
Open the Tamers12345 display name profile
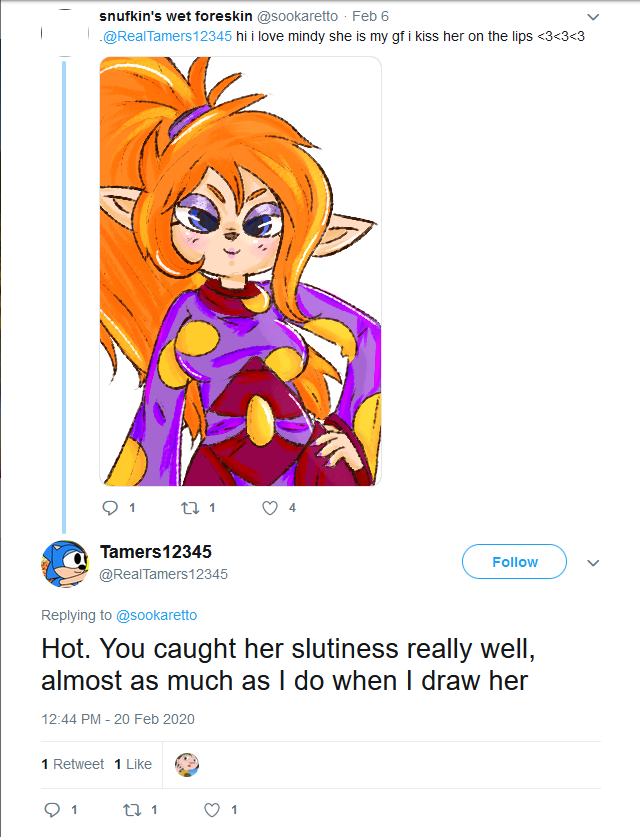(156, 552)
